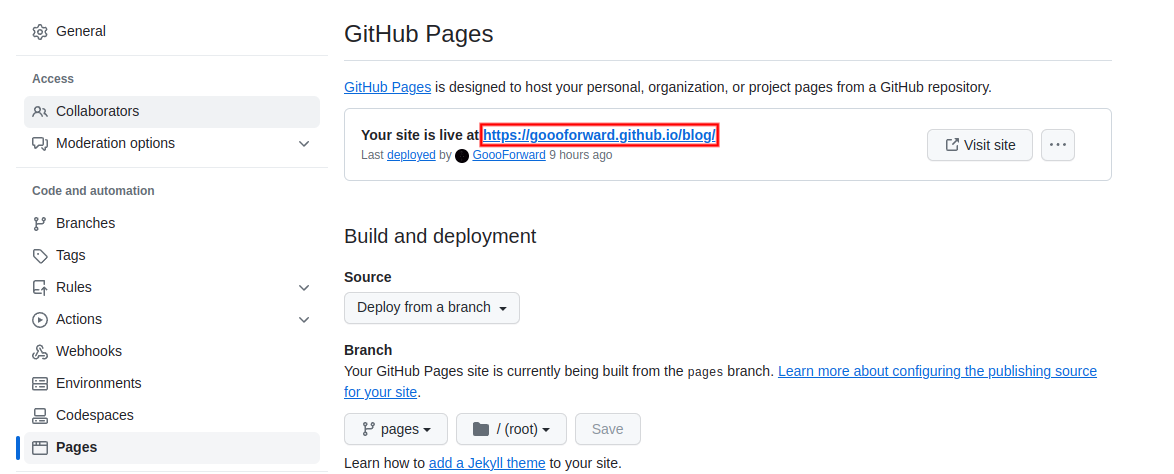Open the pages branch selector dropdown

[x=396, y=429]
